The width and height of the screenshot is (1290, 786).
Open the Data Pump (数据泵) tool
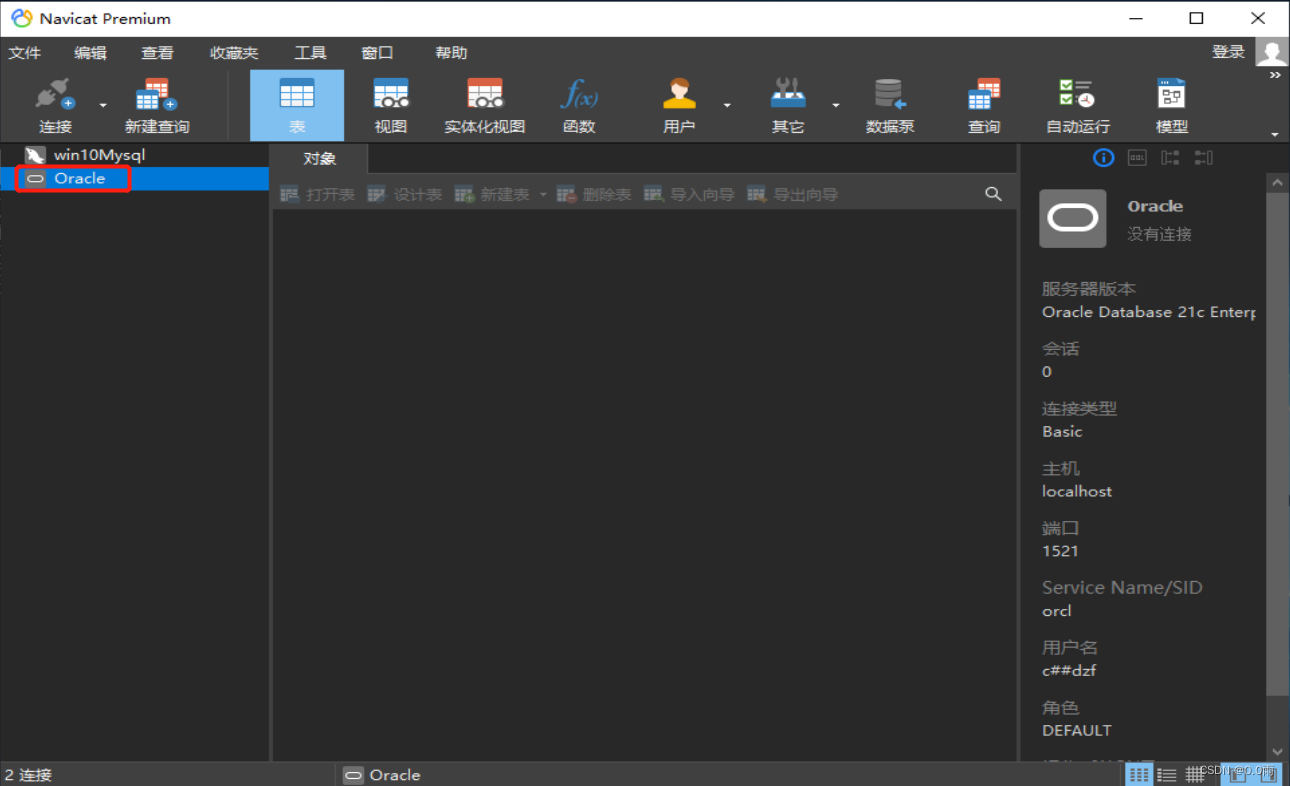coord(890,105)
